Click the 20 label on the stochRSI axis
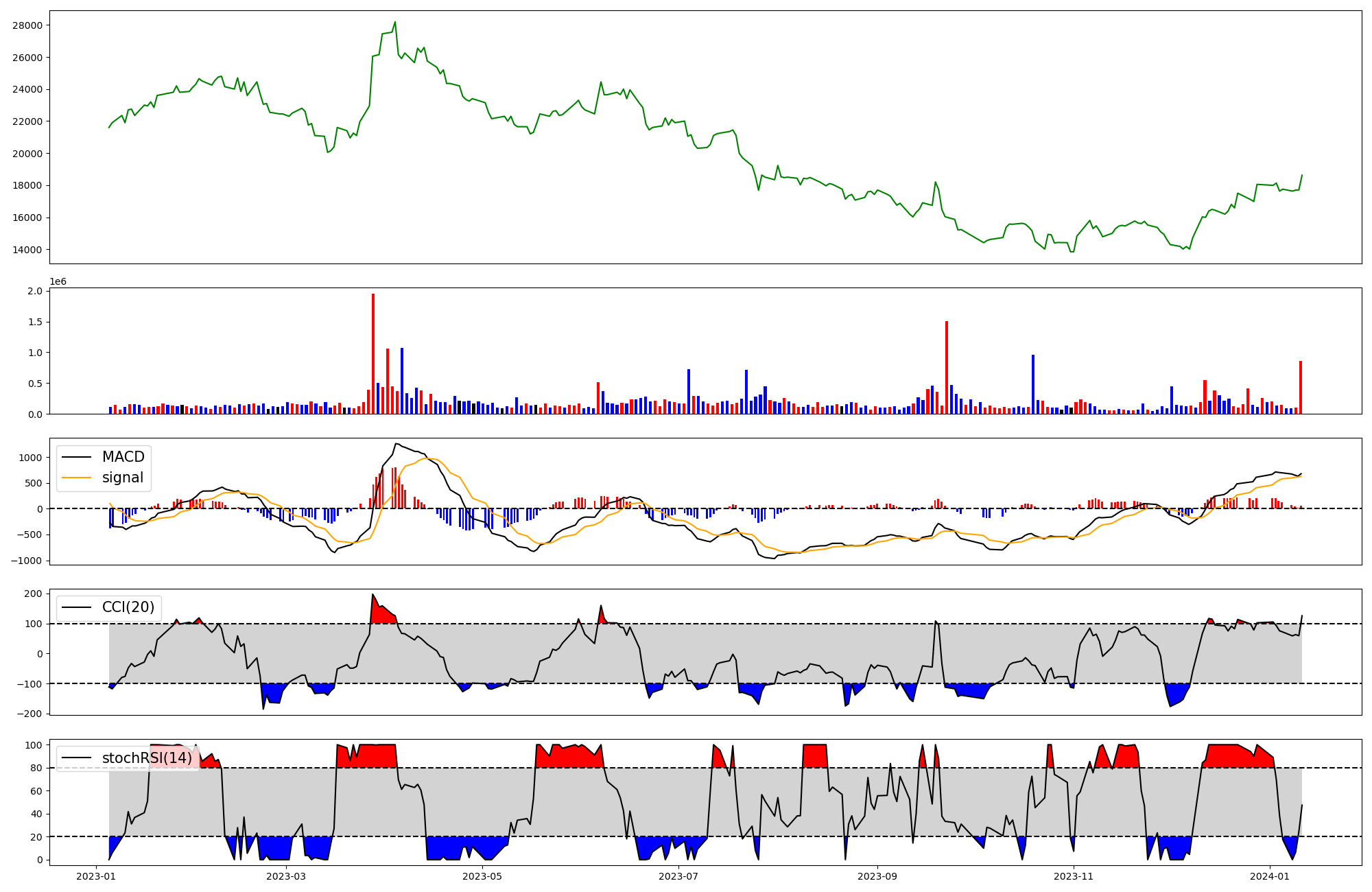The height and width of the screenshot is (892, 1372). (x=36, y=837)
